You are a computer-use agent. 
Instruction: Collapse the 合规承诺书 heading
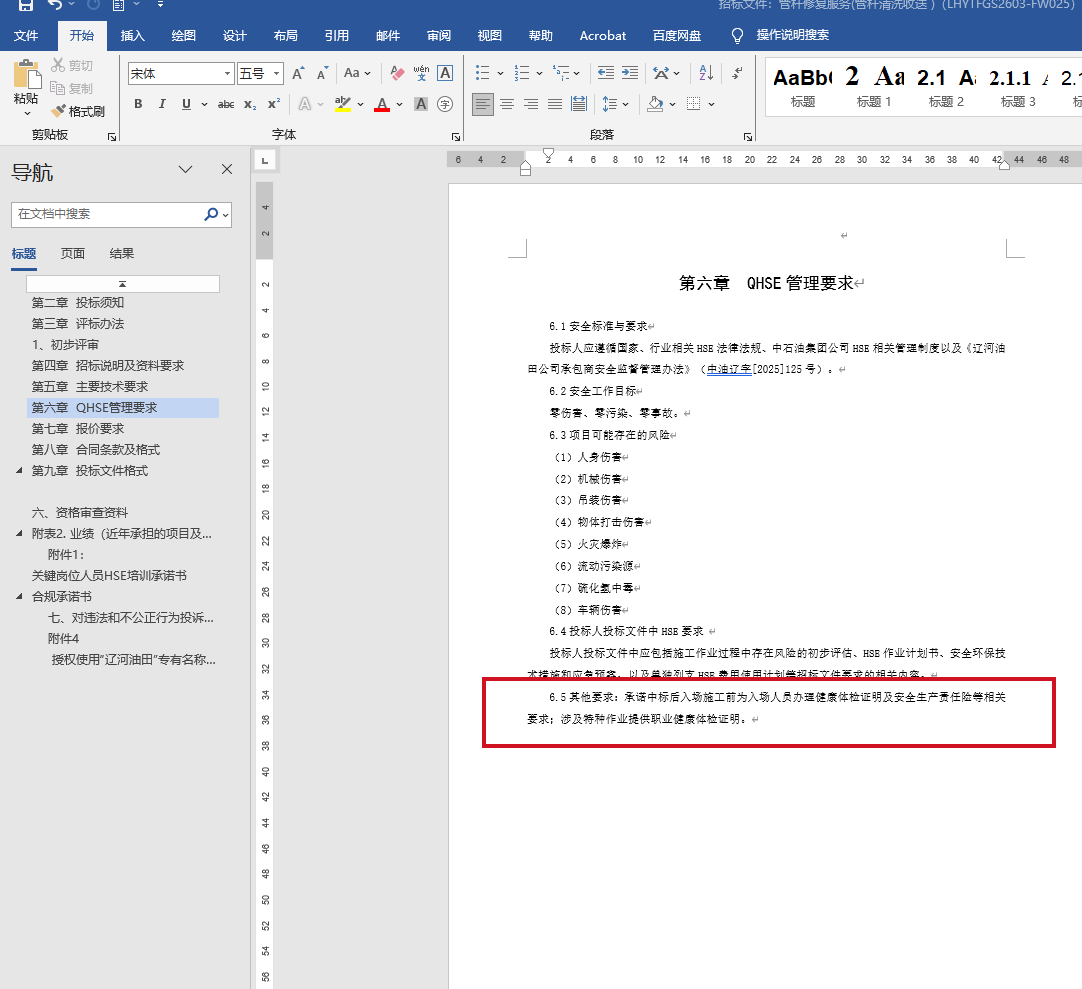(19, 596)
